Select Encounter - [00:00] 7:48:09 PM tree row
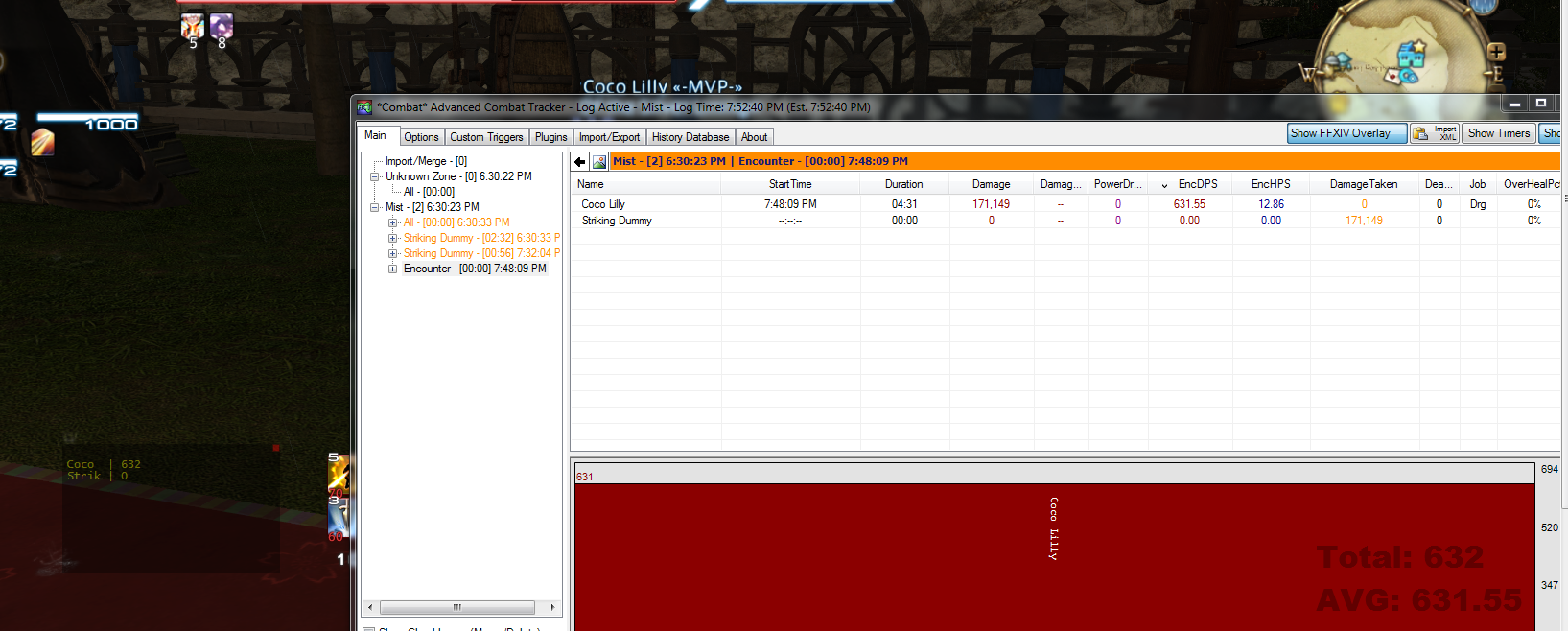Image resolution: width=1568 pixels, height=631 pixels. [x=475, y=269]
